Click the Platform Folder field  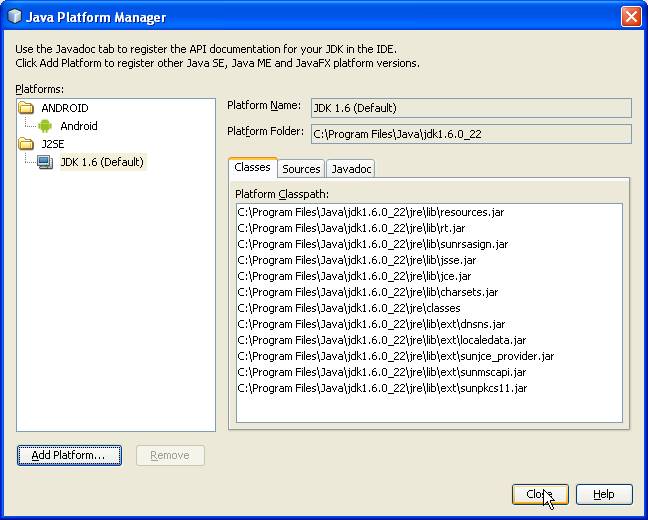[x=471, y=134]
